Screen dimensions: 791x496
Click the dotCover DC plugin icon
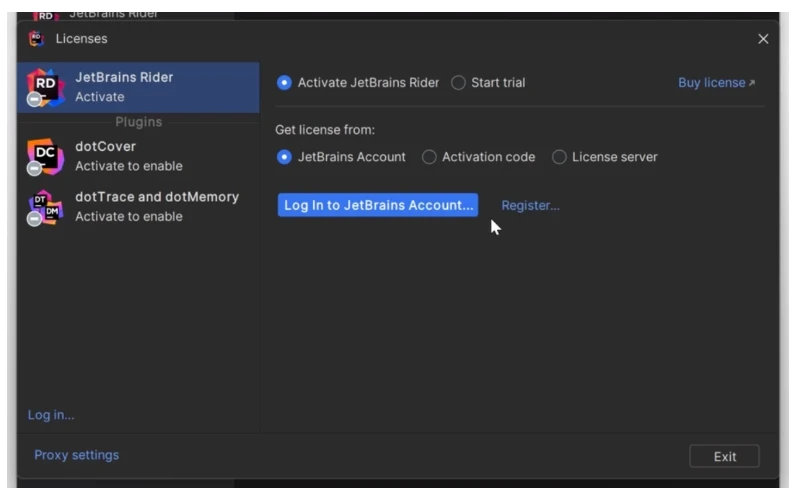point(45,156)
